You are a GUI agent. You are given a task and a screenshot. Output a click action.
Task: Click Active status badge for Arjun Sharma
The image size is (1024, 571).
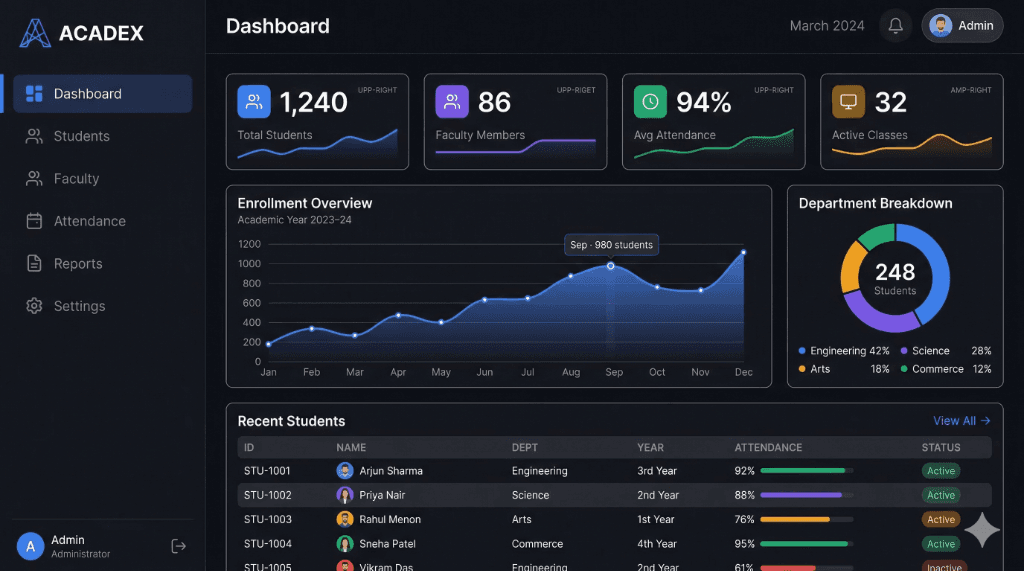pyautogui.click(x=940, y=471)
